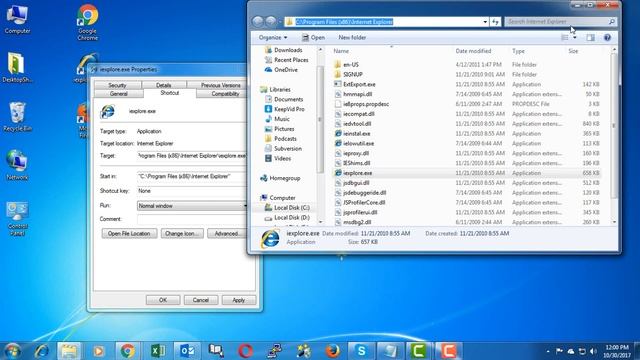
Task: Click the Open toolbar button in Explorer
Action: pos(314,38)
